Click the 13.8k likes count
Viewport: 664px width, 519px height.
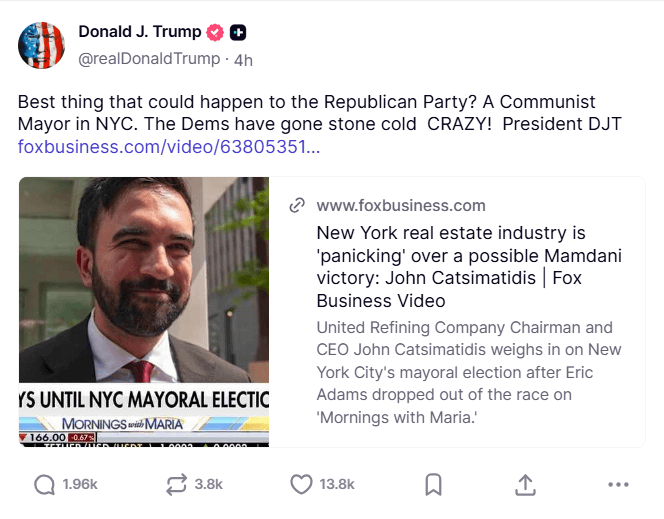(x=337, y=484)
